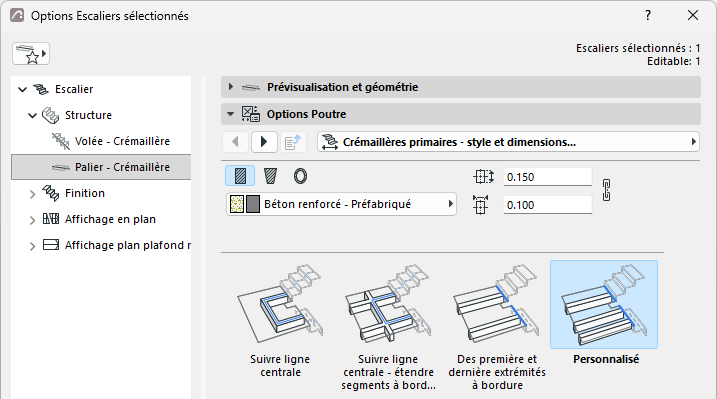Click the Crémaillères primaires stair icon
This screenshot has width=717, height=399.
pyautogui.click(x=330, y=142)
